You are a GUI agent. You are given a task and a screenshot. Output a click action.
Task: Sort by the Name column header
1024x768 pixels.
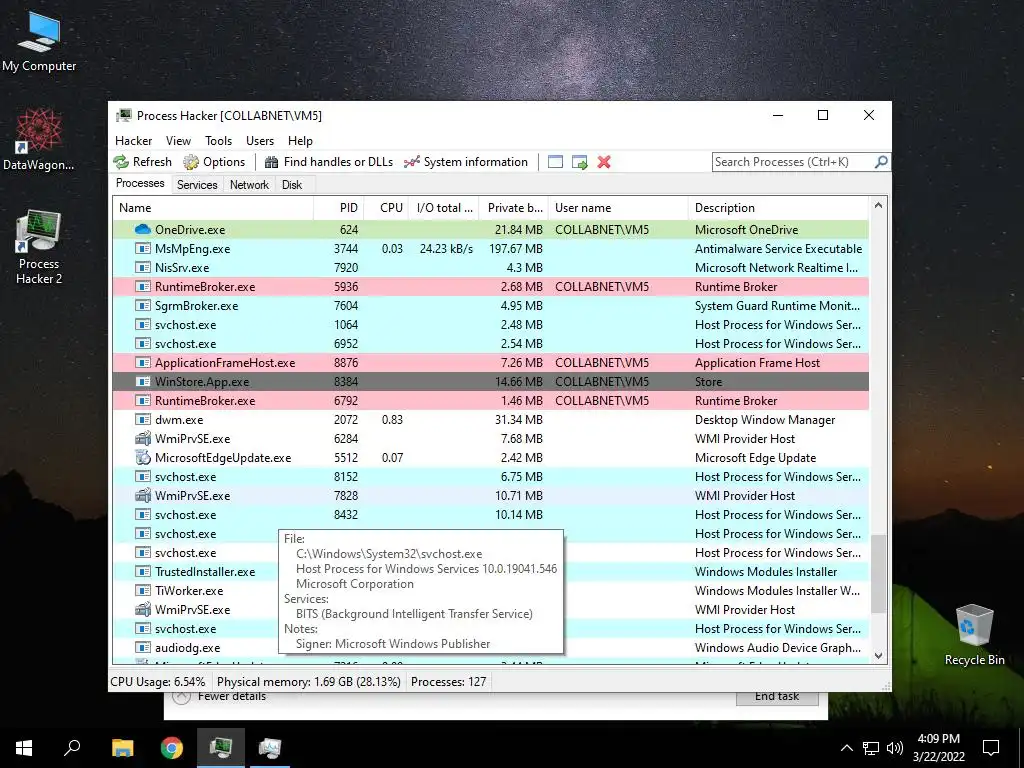[213, 208]
